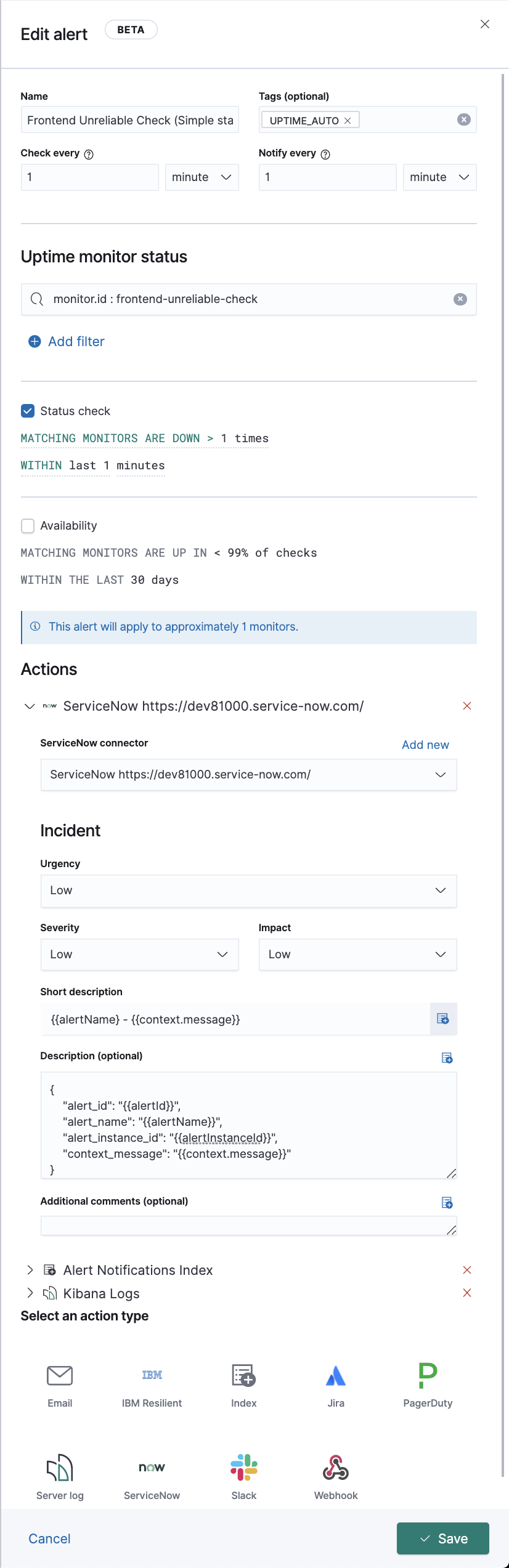Select the Server log action type
The height and width of the screenshot is (1568, 509).
point(59,1472)
